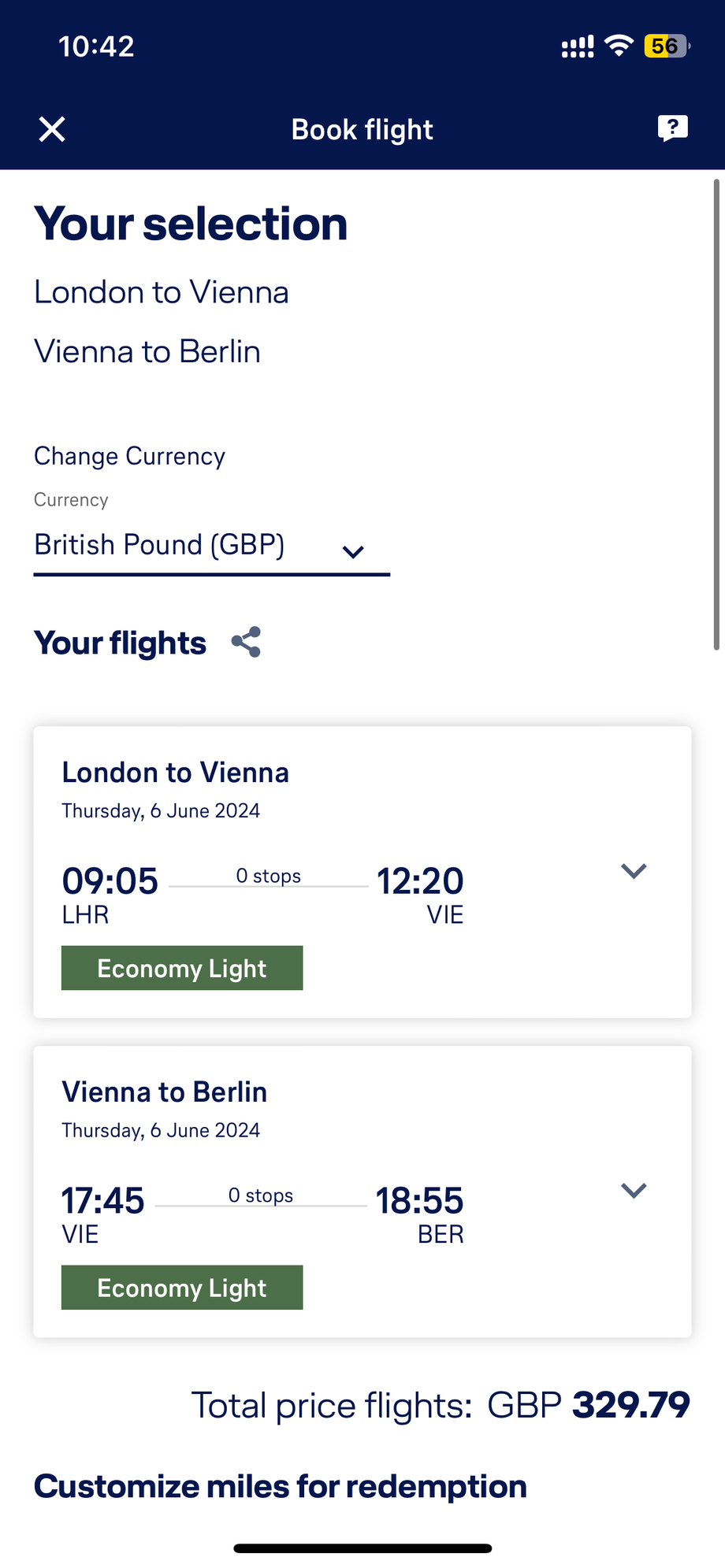Open the British Pound (GBP) currency dropdown

(211, 546)
